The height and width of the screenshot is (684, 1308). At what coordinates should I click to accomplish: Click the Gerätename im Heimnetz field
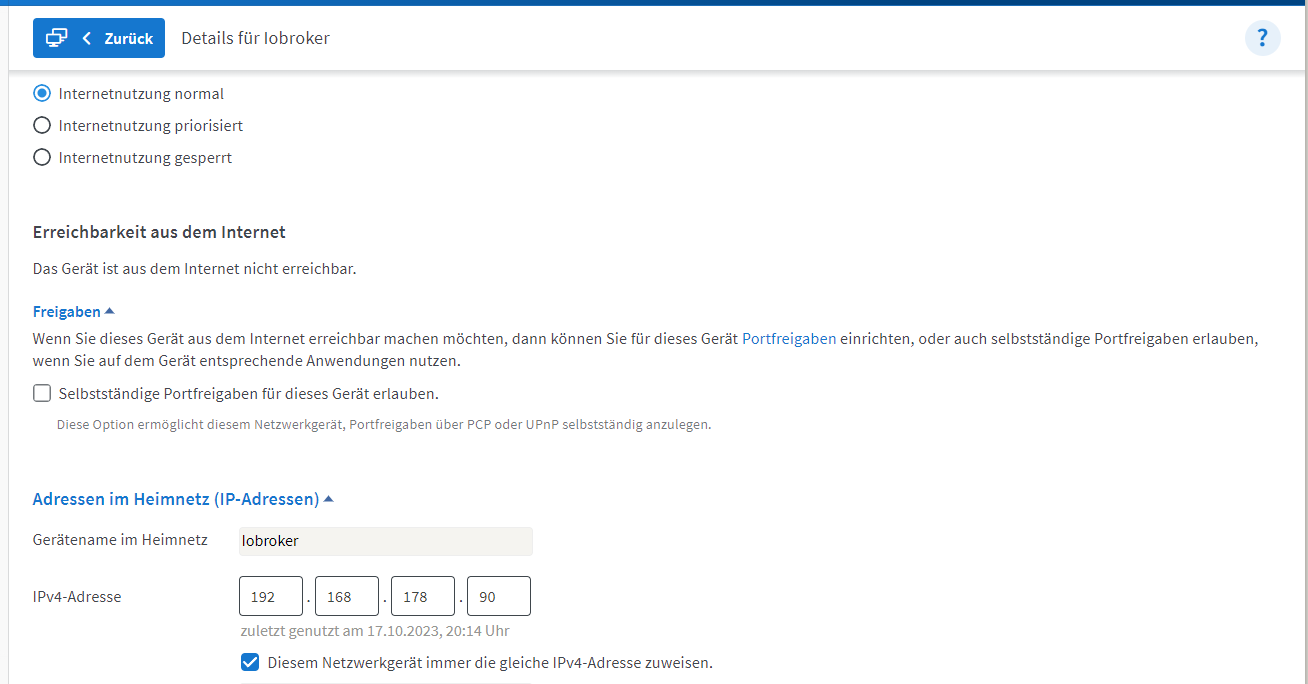(386, 541)
